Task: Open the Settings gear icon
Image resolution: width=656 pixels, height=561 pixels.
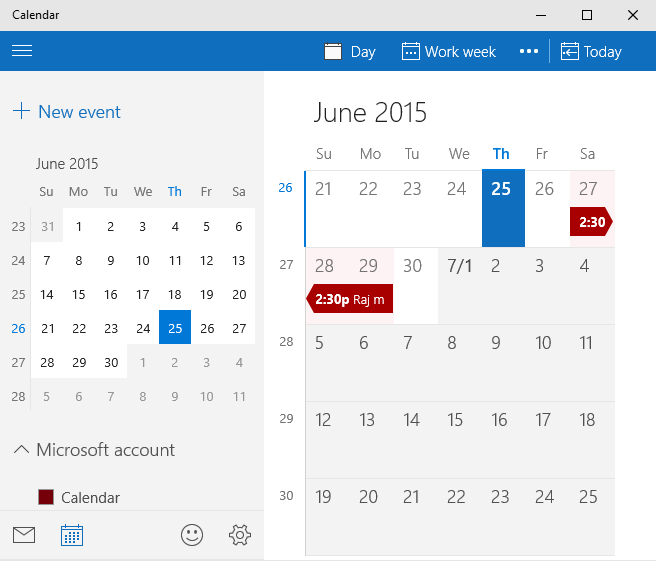Action: click(240, 535)
